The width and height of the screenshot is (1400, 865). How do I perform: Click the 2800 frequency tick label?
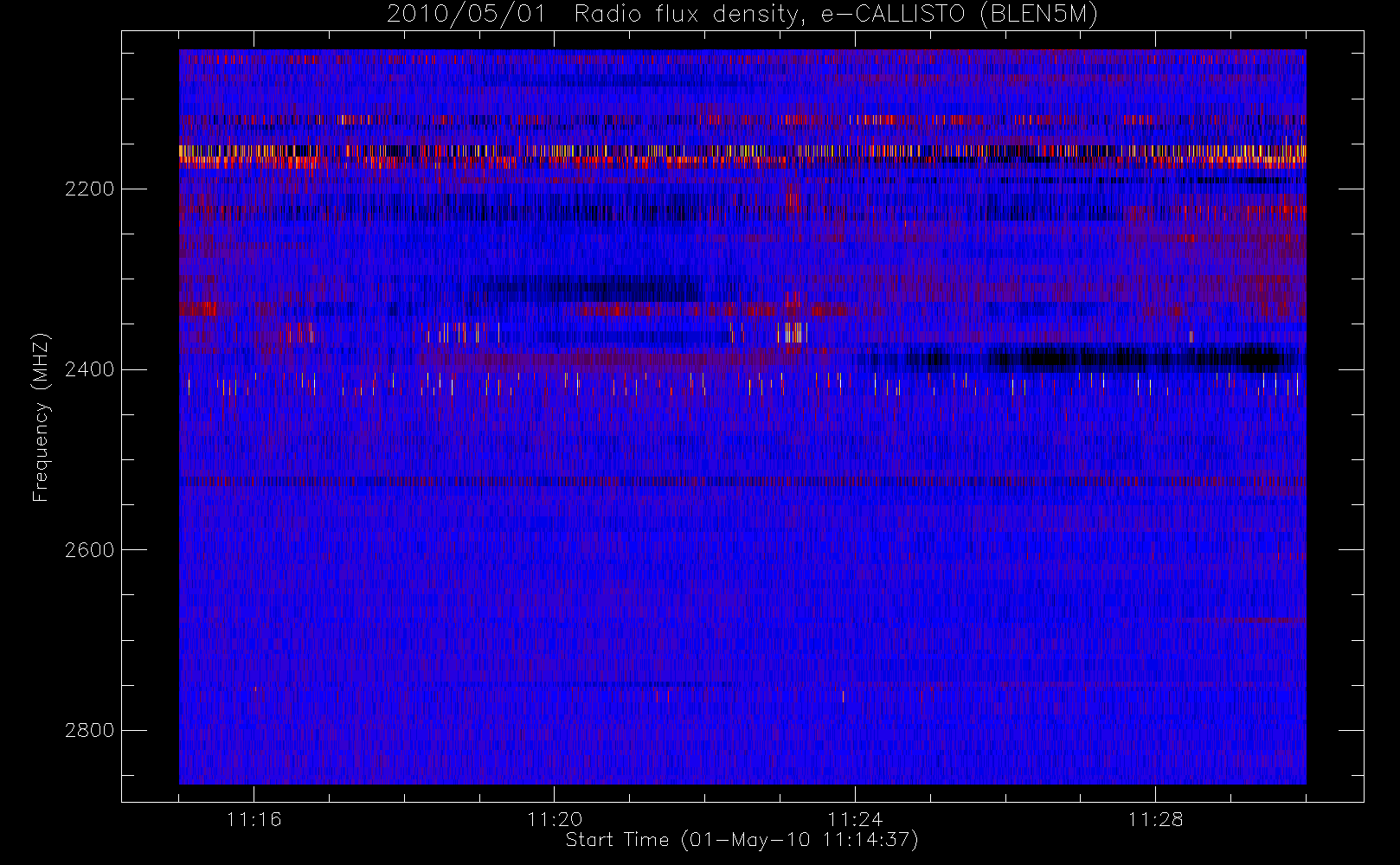[89, 731]
